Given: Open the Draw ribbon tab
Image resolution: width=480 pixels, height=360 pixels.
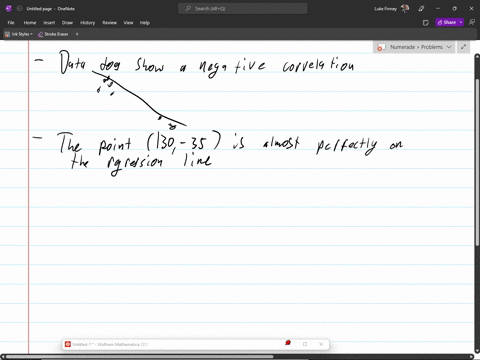Looking at the screenshot, I should coord(67,23).
